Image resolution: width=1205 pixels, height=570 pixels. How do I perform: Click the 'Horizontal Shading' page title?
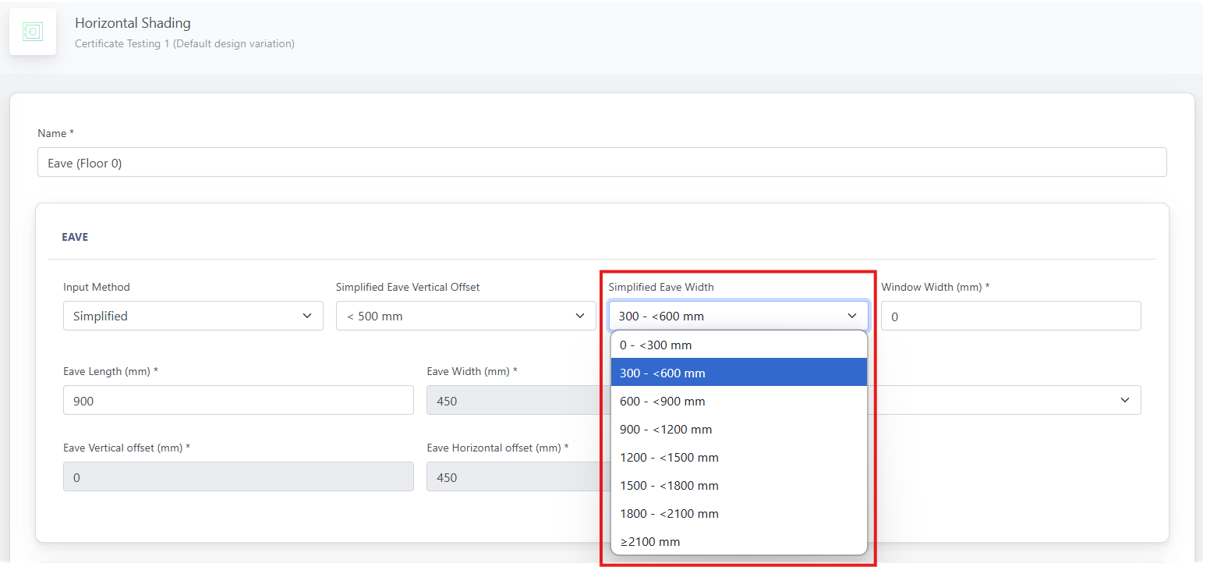tap(133, 23)
